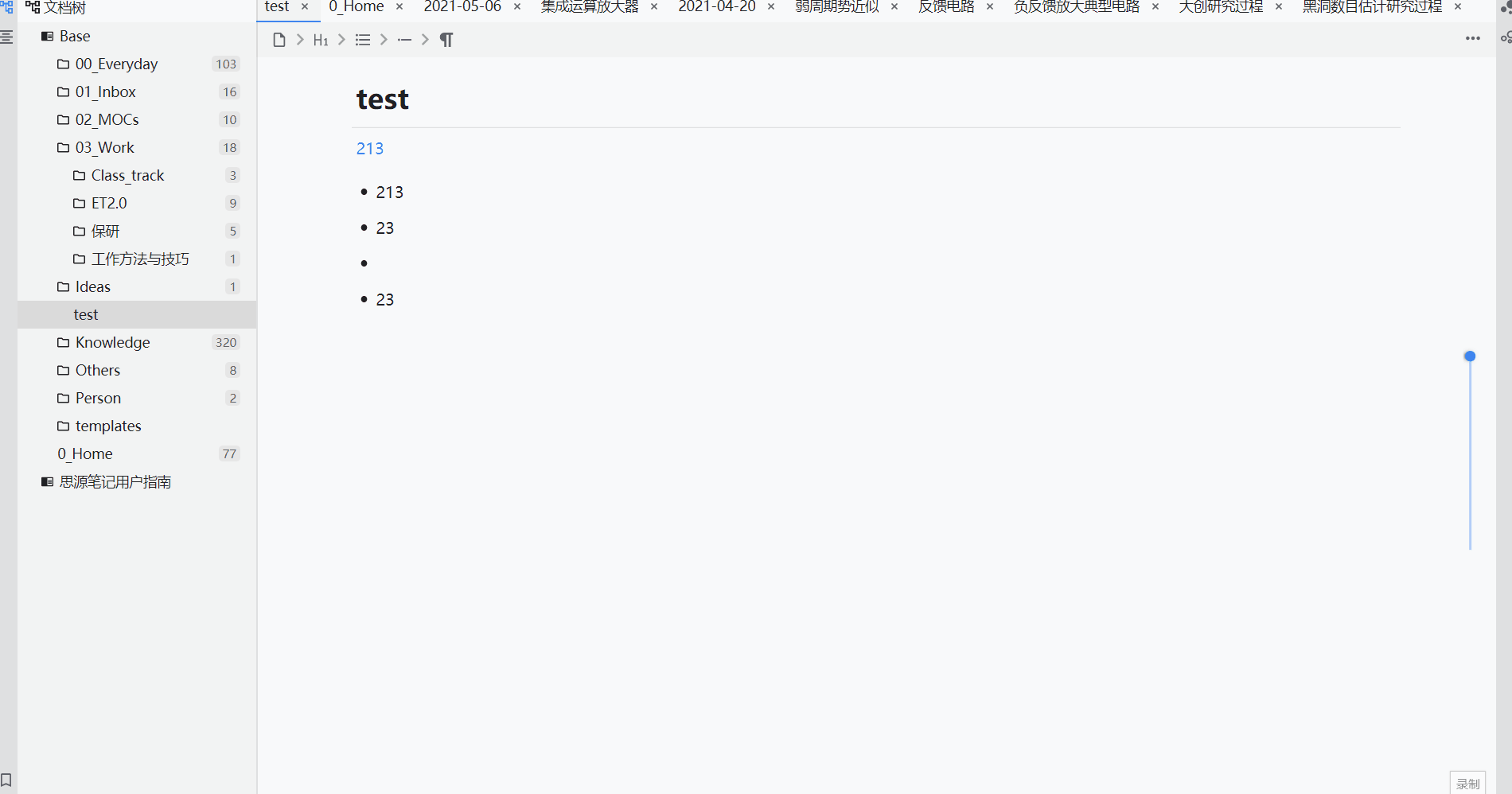
Task: Expand the 思源笔记用户指南 notebook
Action: [x=114, y=481]
